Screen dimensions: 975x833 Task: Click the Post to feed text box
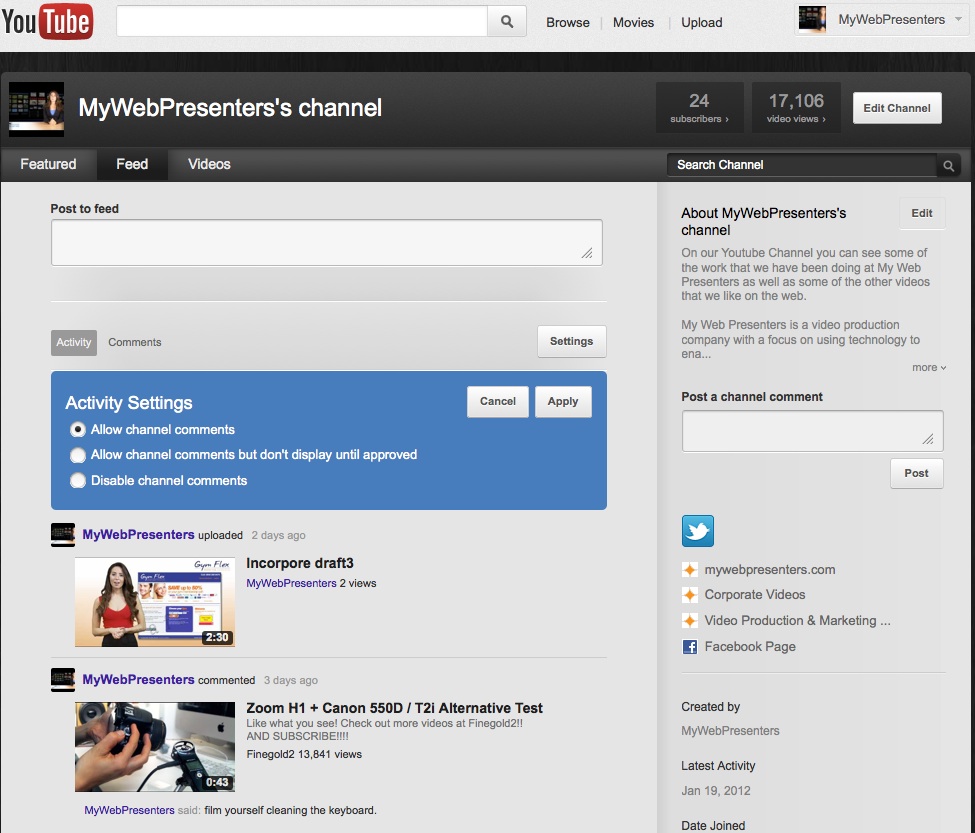(326, 242)
